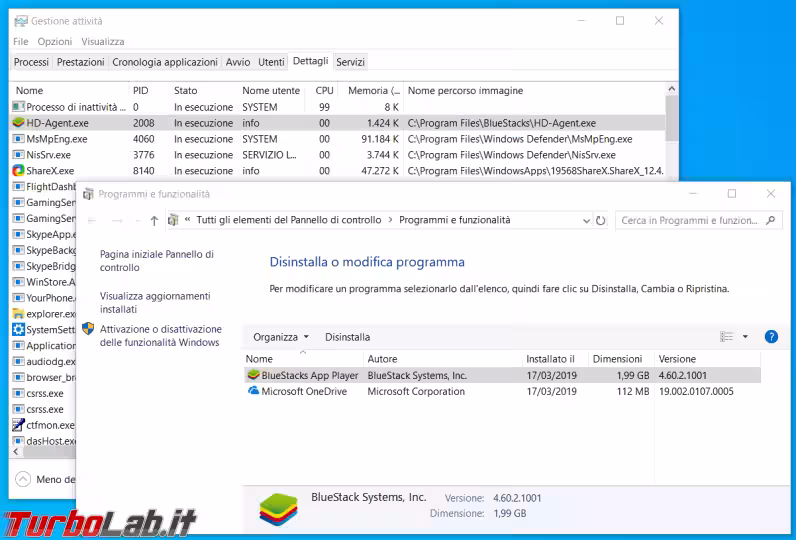Click Task Manager scroll up arrow
The height and width of the screenshot is (540, 796).
[x=672, y=89]
